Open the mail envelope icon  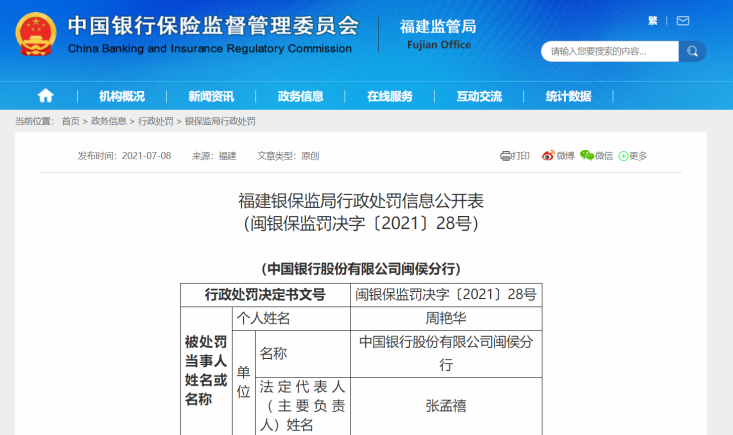tap(683, 21)
